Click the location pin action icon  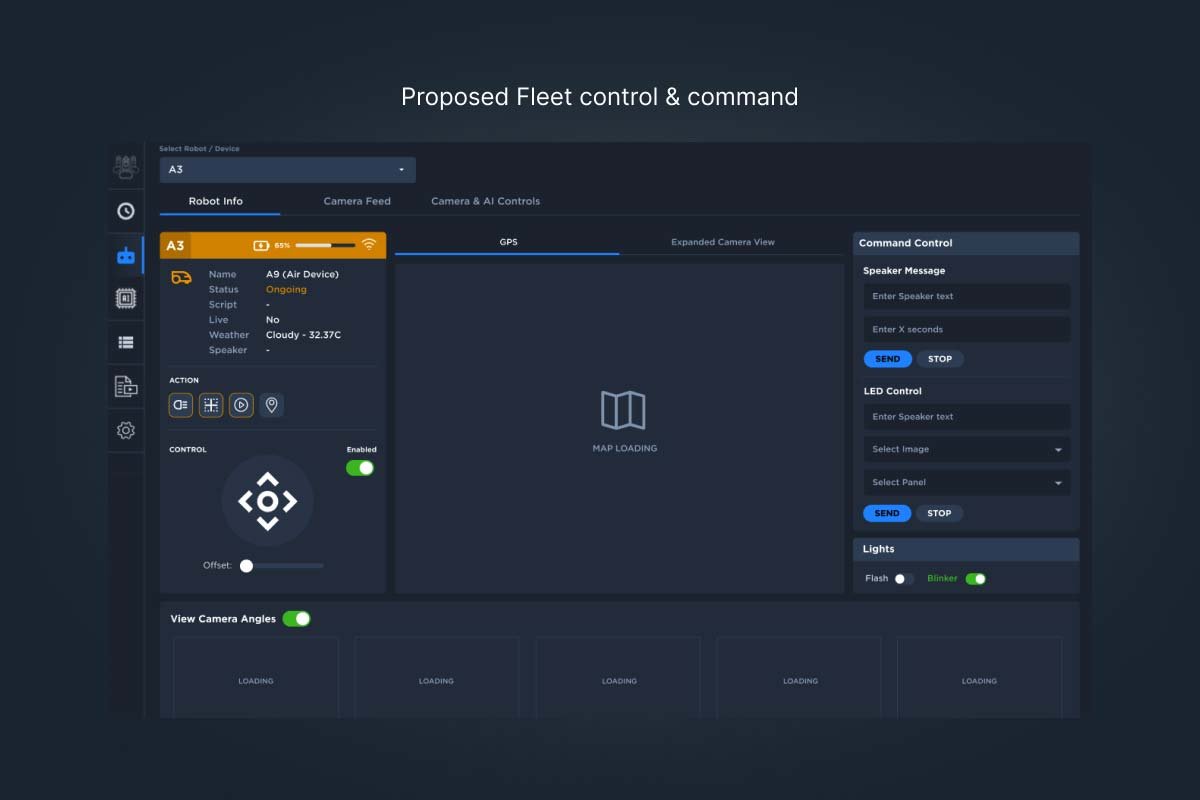[x=271, y=405]
